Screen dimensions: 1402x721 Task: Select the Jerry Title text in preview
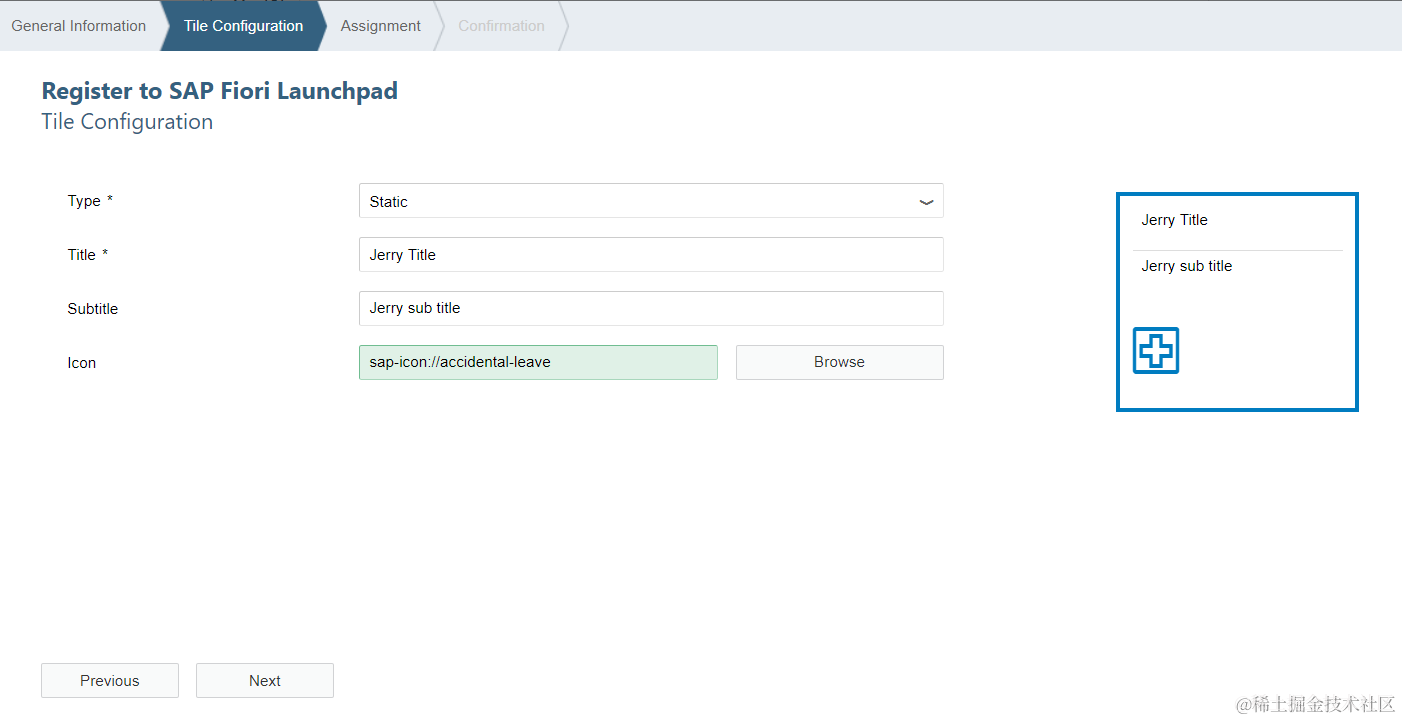pyautogui.click(x=1174, y=219)
